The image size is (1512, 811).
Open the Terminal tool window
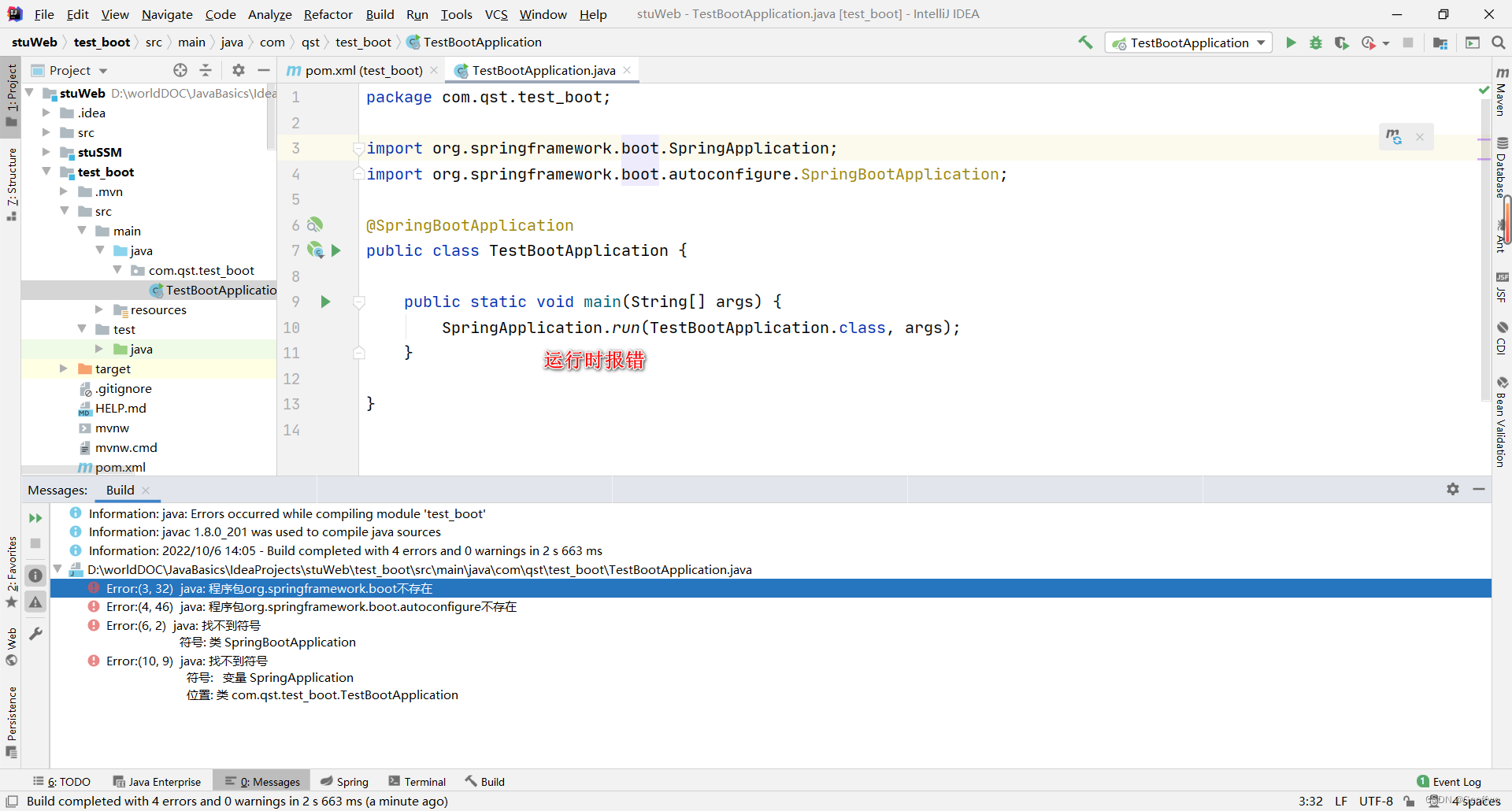417,781
